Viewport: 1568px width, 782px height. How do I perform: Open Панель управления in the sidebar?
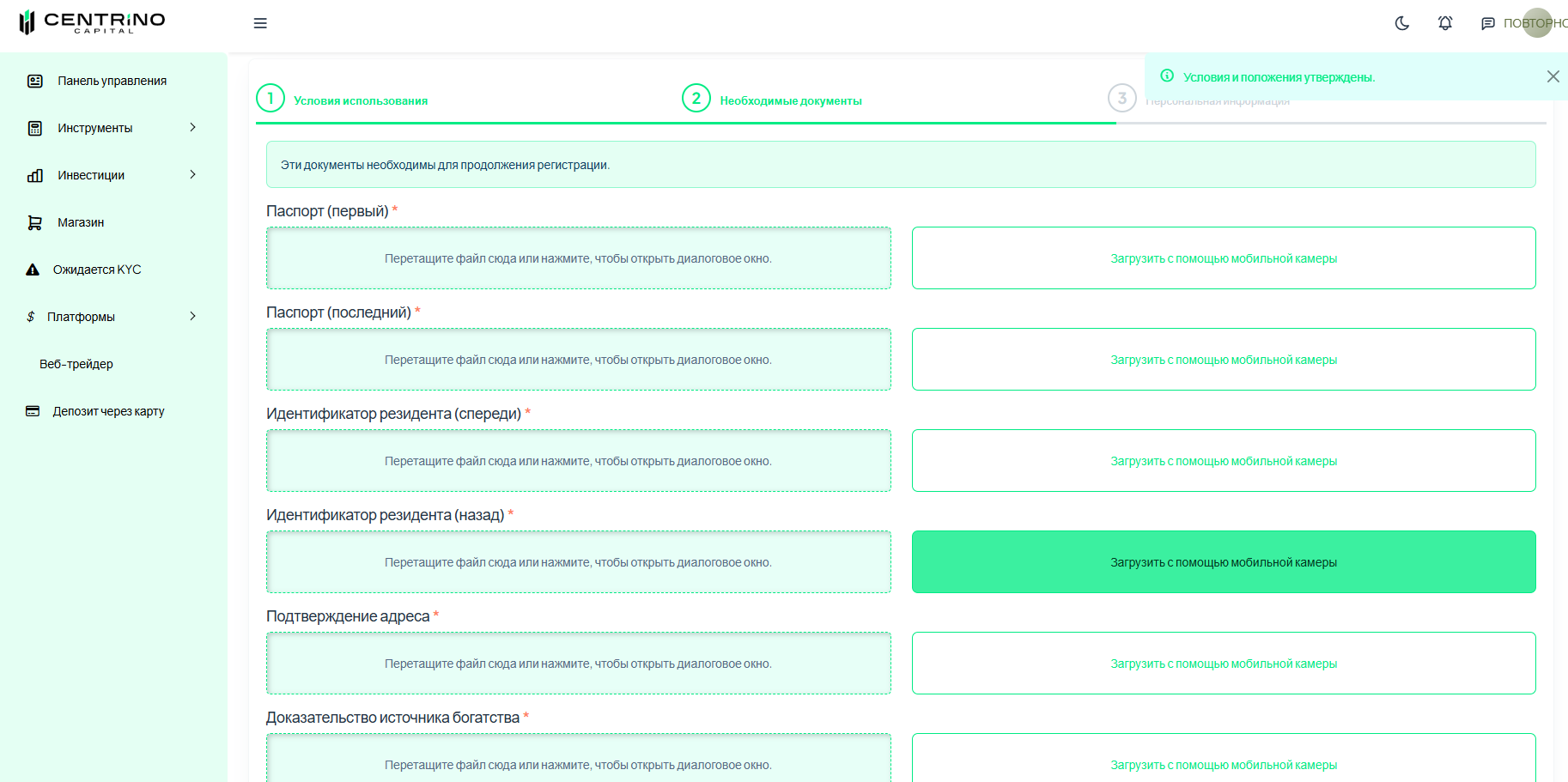pyautogui.click(x=113, y=81)
